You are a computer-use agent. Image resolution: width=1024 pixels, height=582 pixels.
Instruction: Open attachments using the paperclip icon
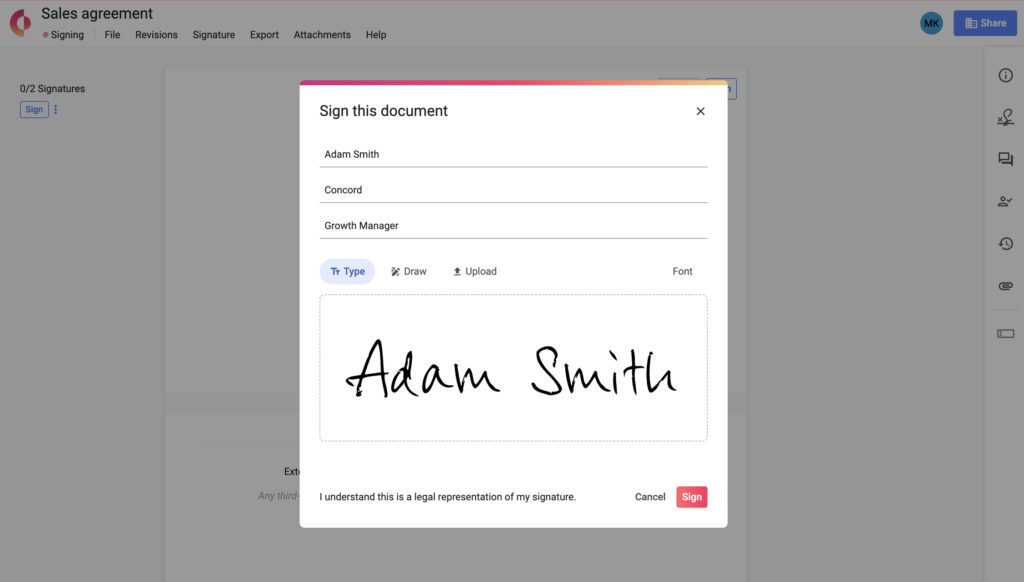click(1005, 285)
